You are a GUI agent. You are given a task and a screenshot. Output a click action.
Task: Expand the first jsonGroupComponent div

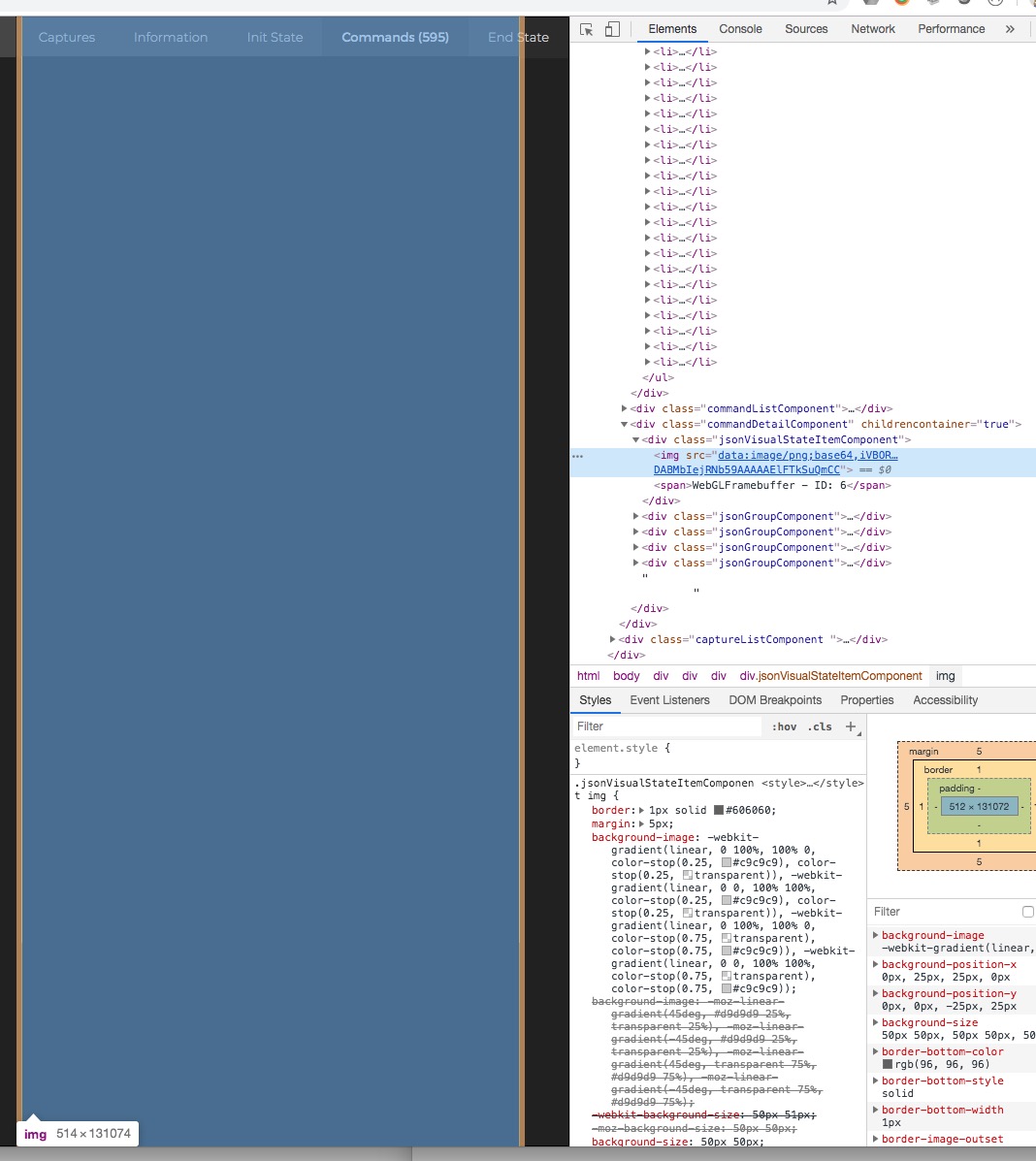click(636, 516)
